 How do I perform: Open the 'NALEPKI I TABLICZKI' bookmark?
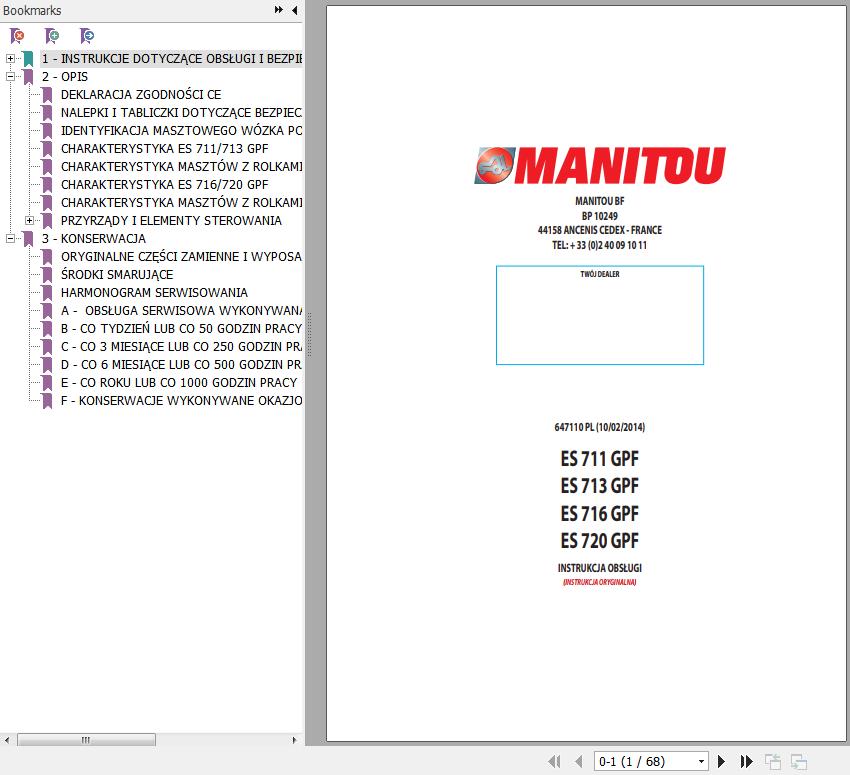click(x=181, y=113)
